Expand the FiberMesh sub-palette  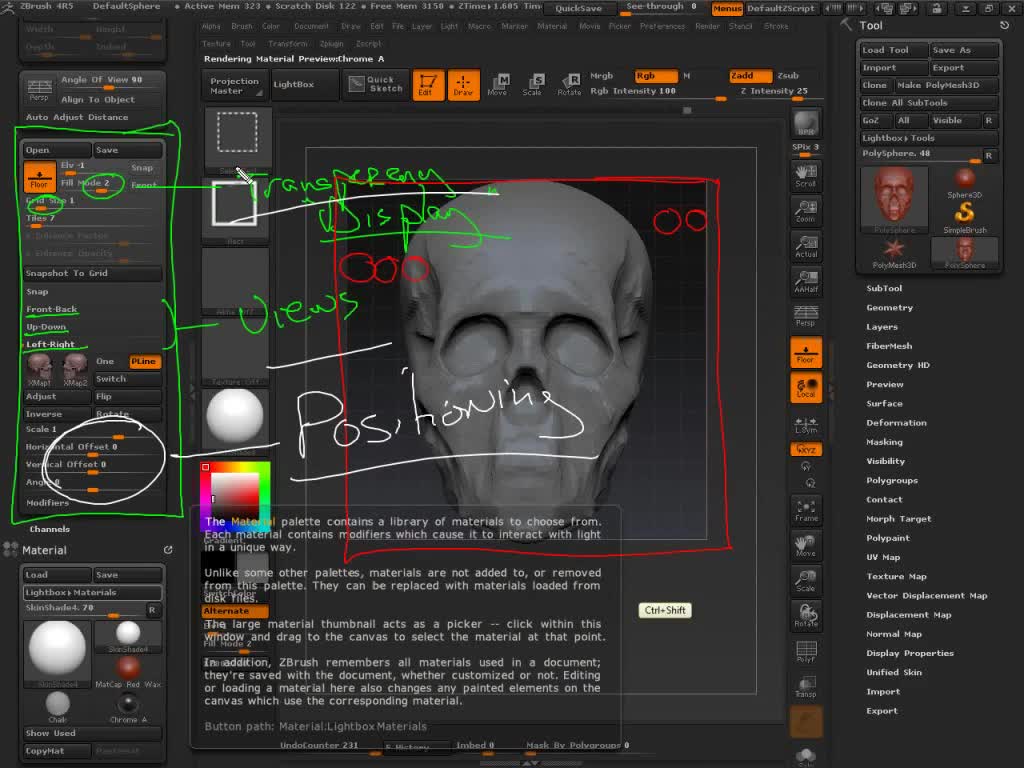pos(889,346)
